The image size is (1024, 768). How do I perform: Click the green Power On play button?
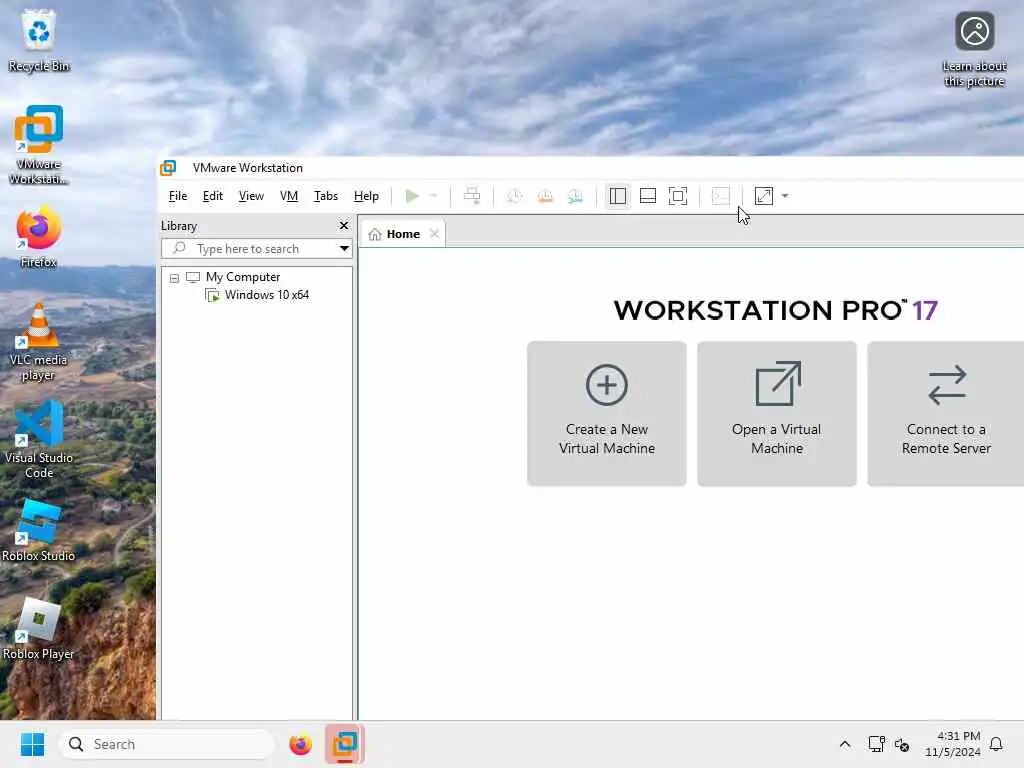point(412,196)
